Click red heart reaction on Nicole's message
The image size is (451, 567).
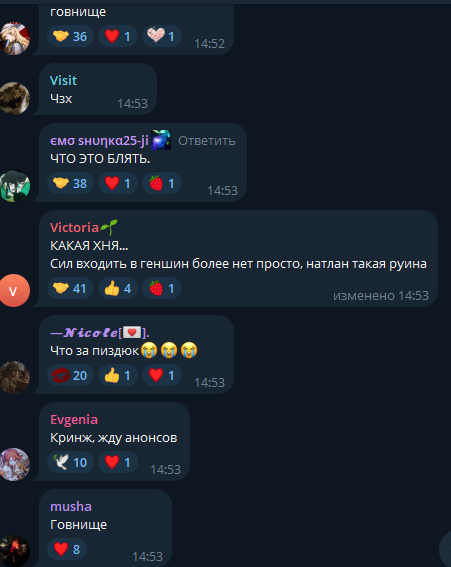162,375
